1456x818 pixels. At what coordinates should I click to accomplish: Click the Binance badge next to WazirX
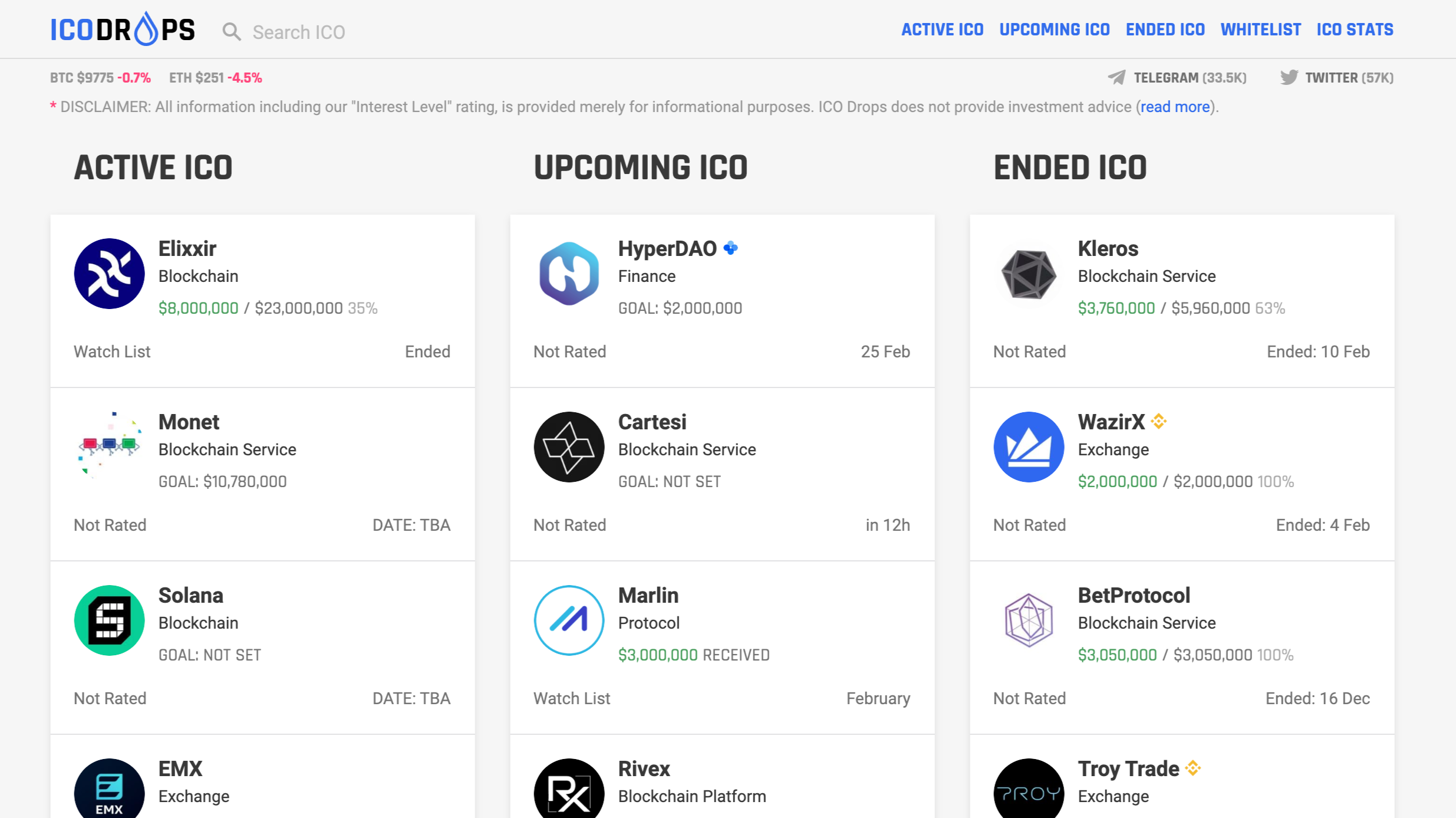pos(1159,421)
